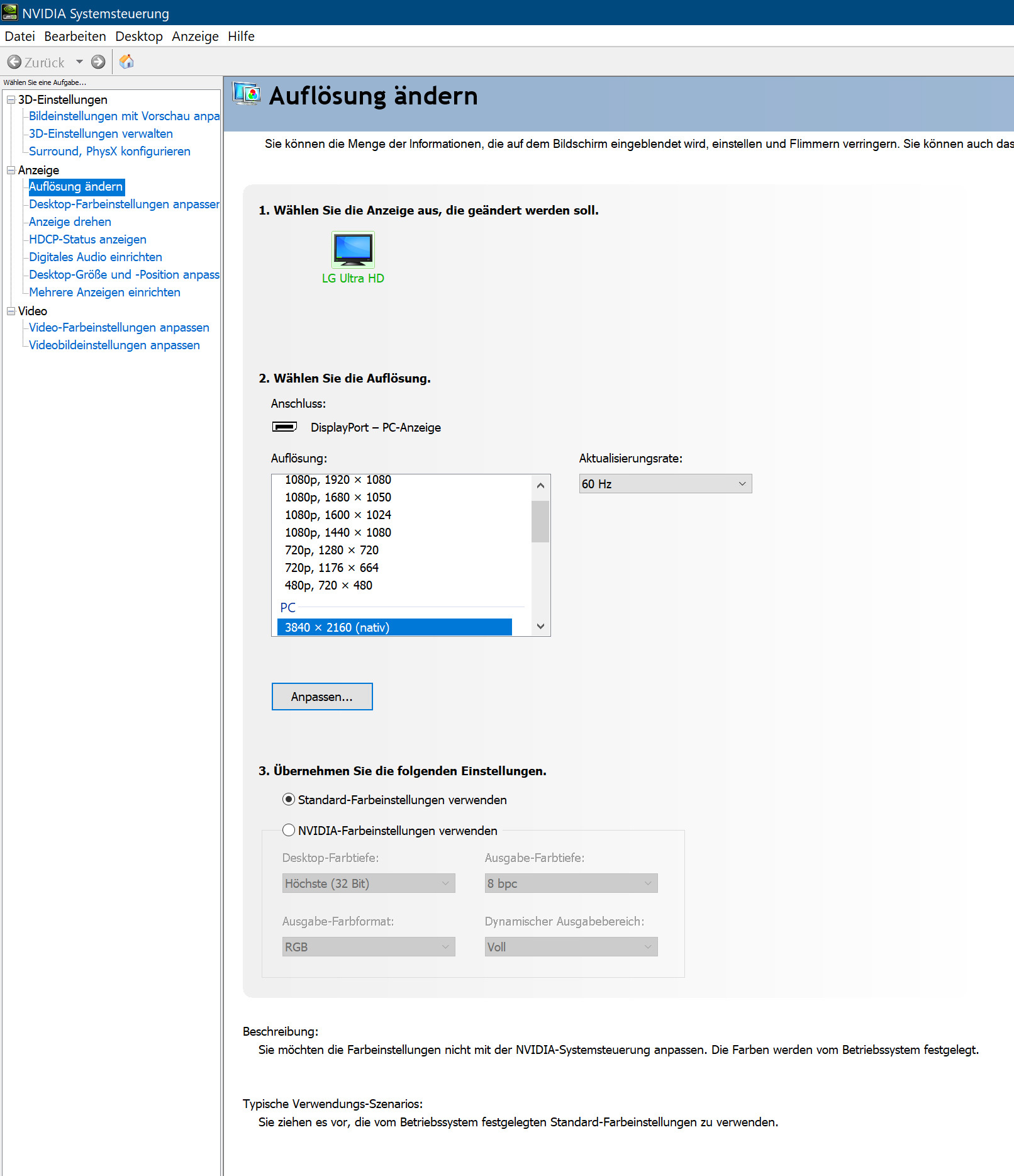Open Dynamischer Ausgabebereich Voll dropdown
The width and height of the screenshot is (1014, 1176).
[x=571, y=946]
